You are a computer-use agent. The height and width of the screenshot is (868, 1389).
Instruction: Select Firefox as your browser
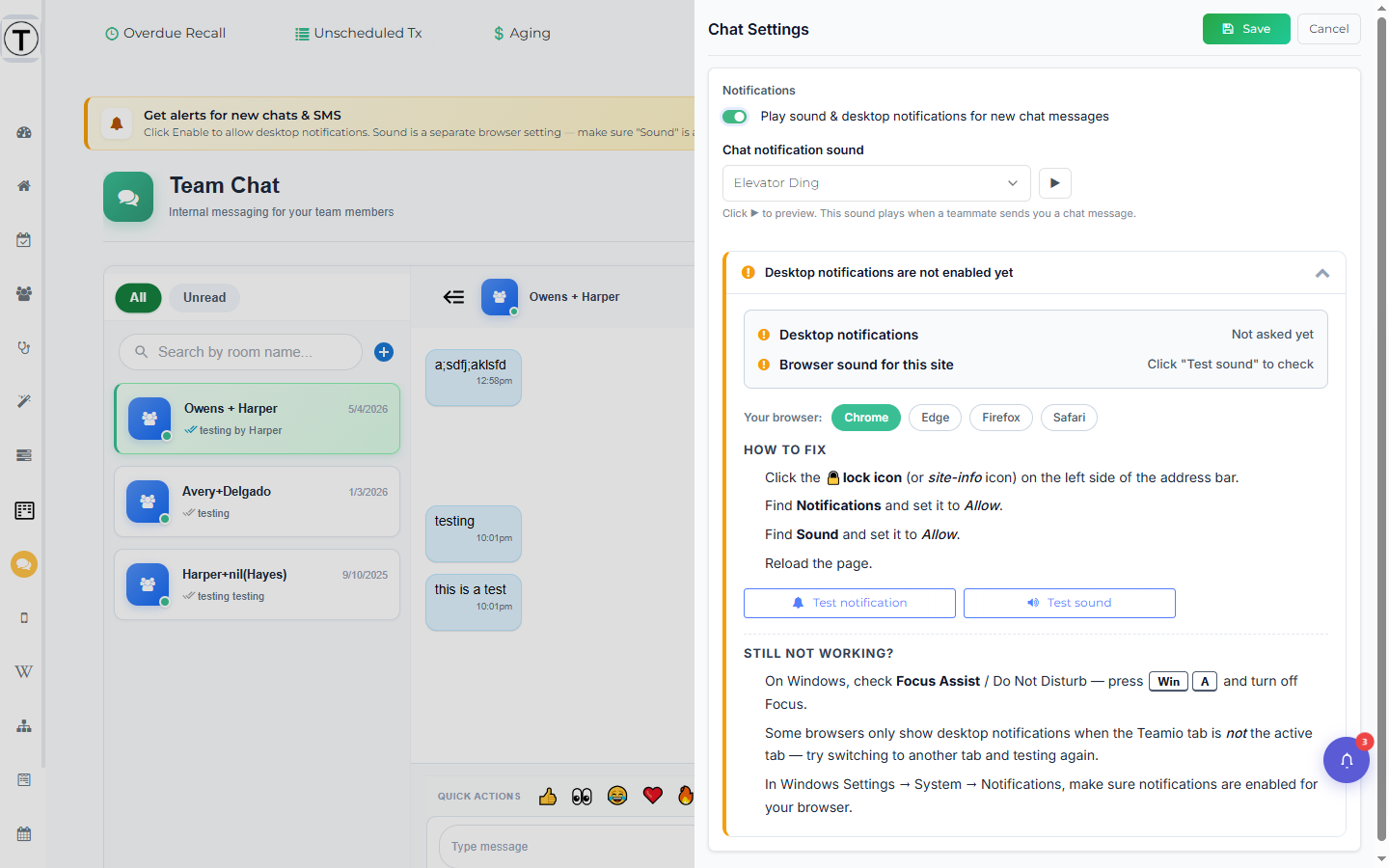1001,418
